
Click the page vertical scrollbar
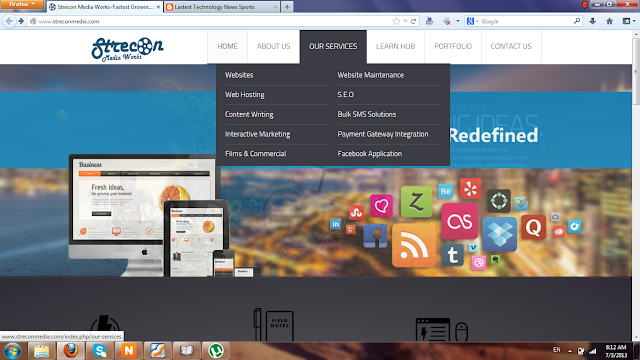(636, 186)
